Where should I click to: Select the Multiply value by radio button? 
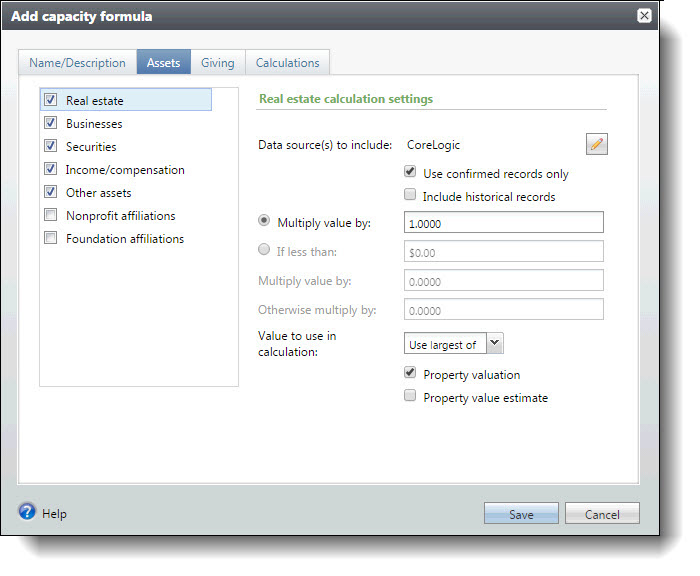pyautogui.click(x=264, y=221)
